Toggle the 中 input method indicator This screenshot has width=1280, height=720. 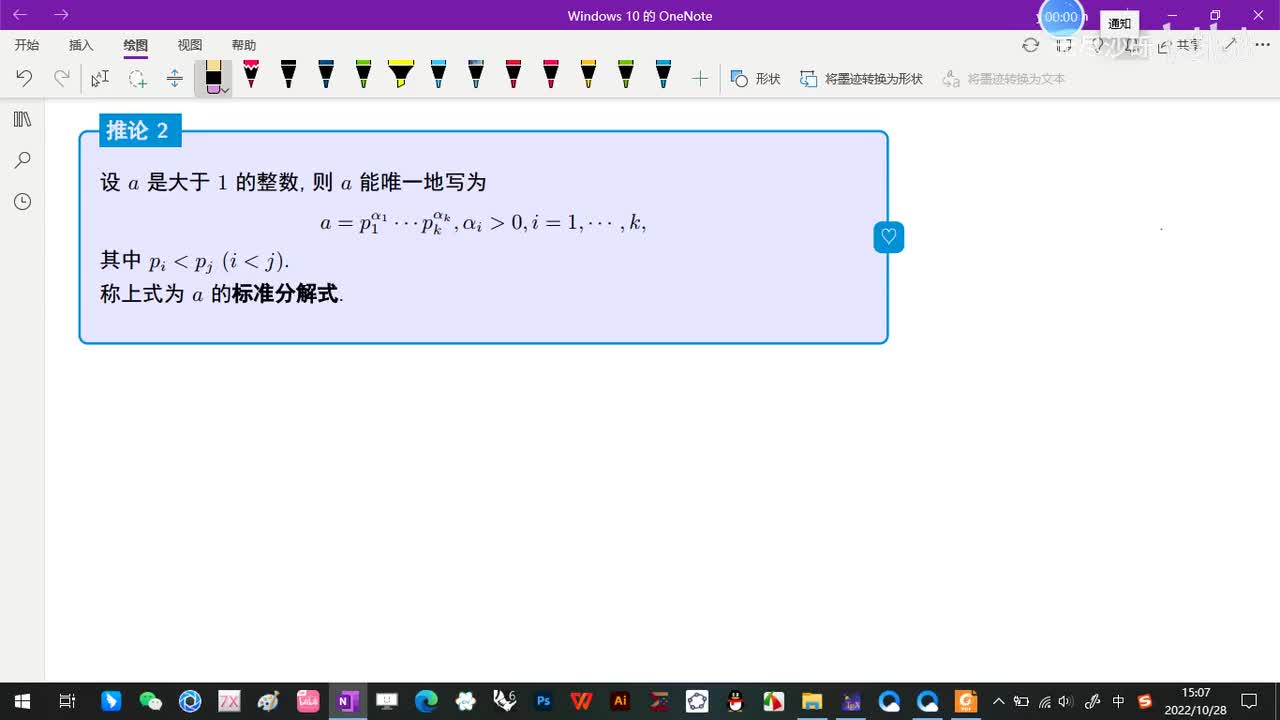tap(1119, 701)
